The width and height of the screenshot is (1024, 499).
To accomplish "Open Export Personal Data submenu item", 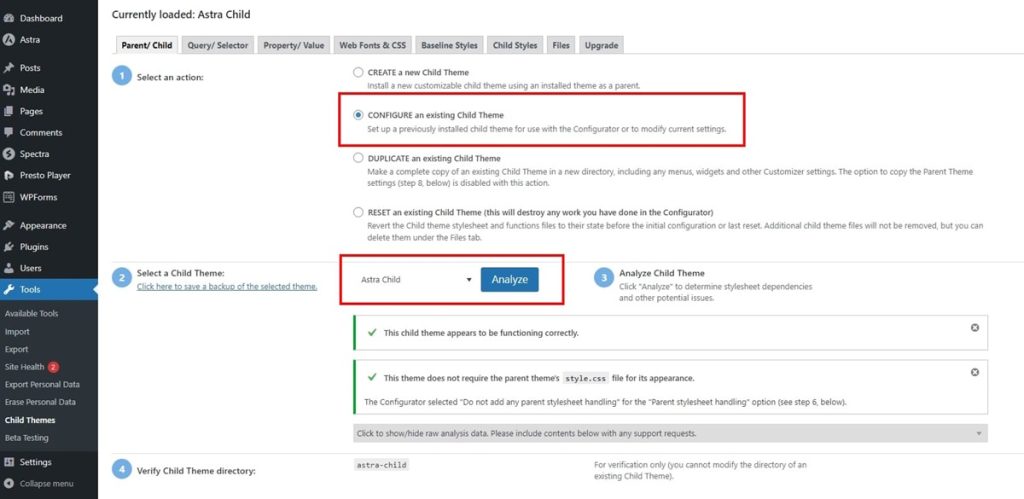I will tap(42, 385).
